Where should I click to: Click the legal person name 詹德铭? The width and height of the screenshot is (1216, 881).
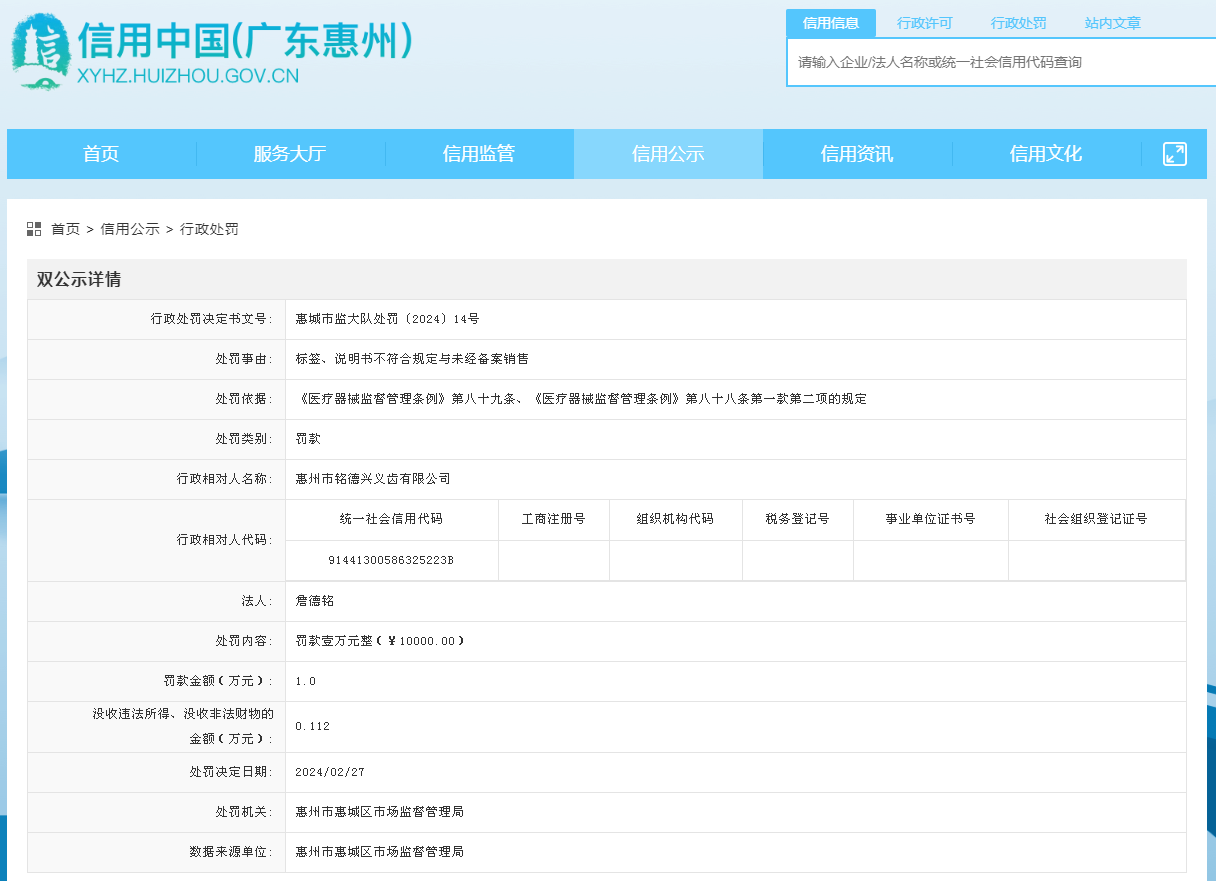pos(315,602)
